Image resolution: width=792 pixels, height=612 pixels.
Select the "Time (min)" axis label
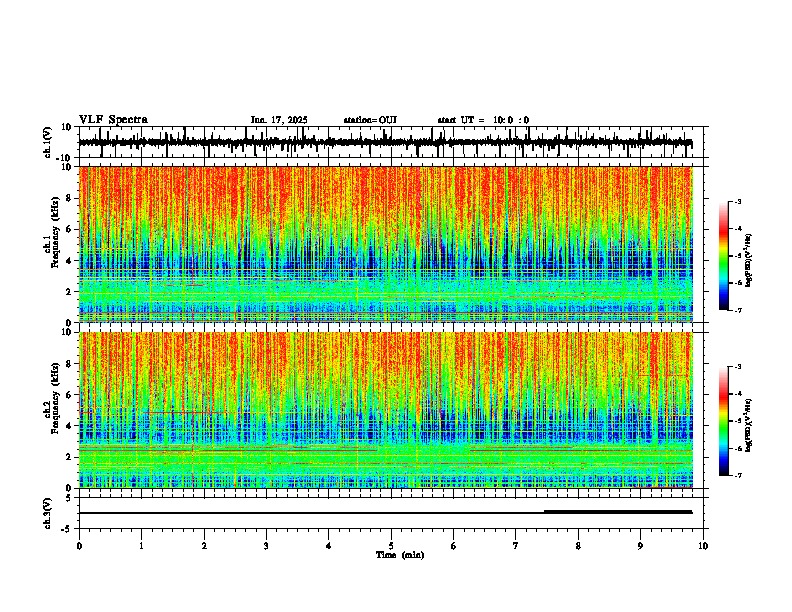400,555
